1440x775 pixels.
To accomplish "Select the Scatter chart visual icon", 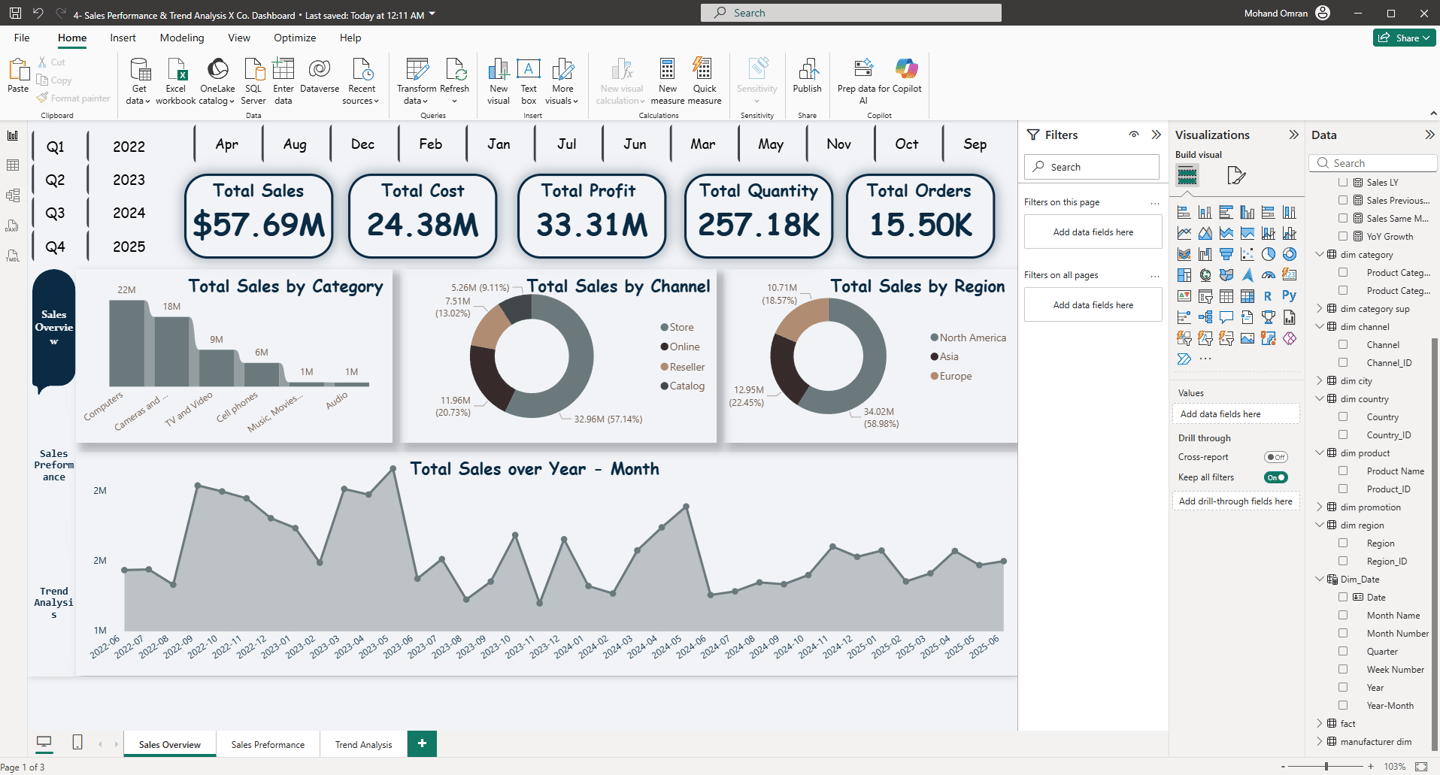I will [x=1247, y=254].
